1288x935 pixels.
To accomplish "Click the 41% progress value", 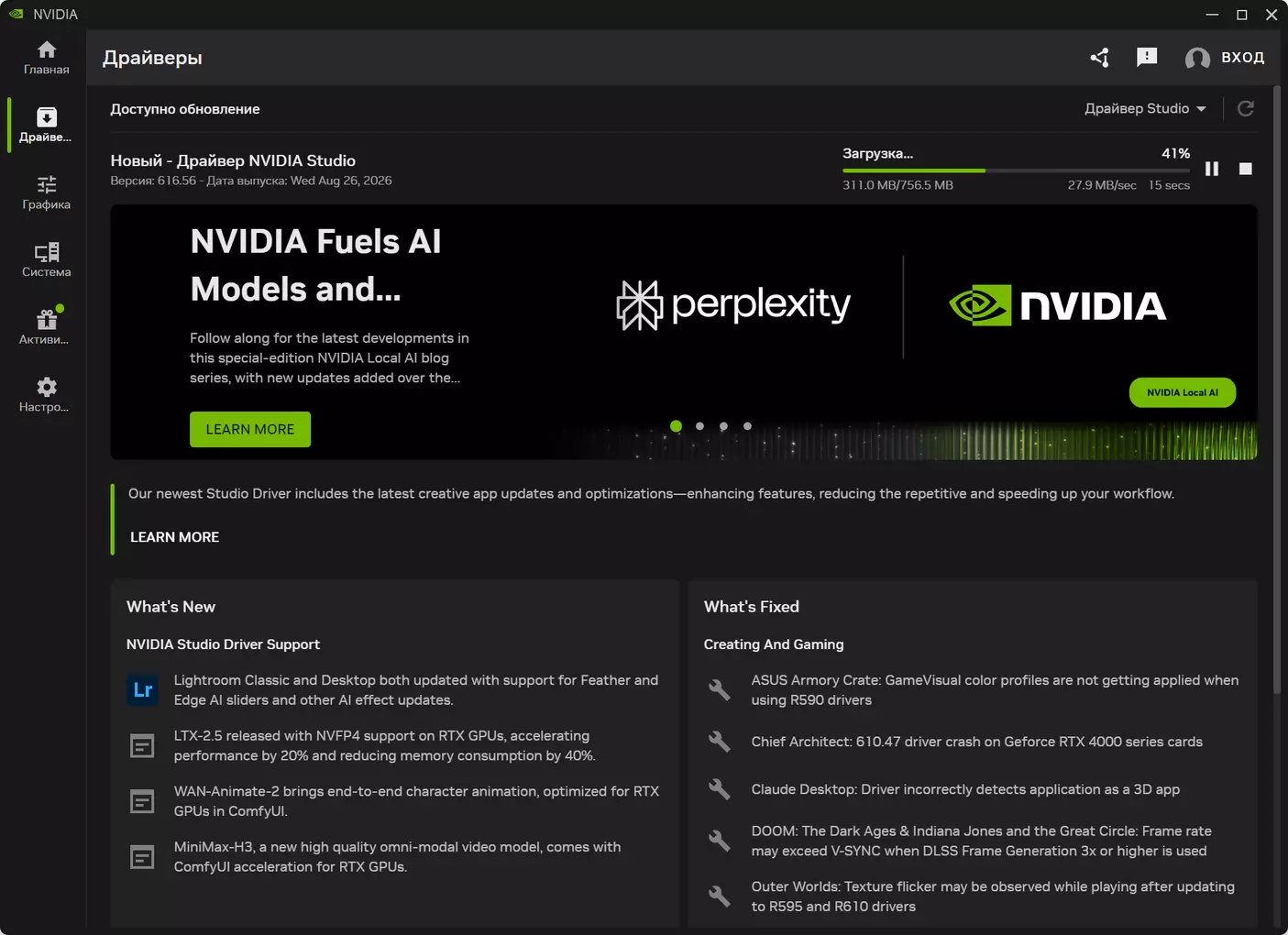I will point(1176,153).
